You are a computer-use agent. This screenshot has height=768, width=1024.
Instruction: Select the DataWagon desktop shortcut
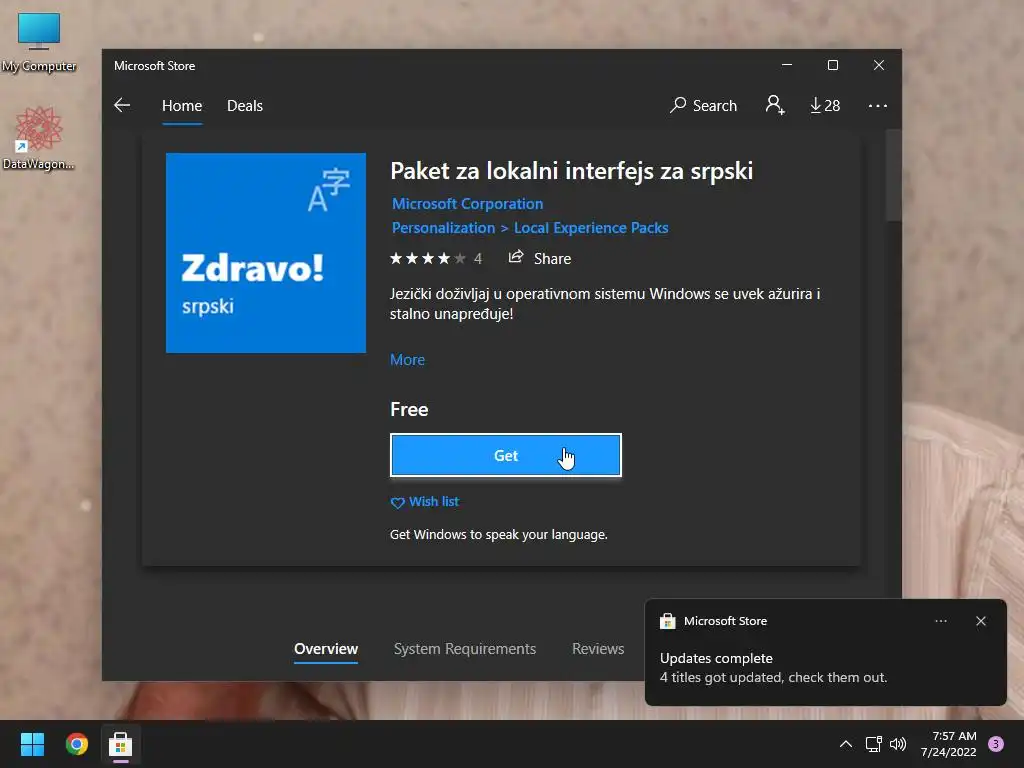click(x=39, y=138)
